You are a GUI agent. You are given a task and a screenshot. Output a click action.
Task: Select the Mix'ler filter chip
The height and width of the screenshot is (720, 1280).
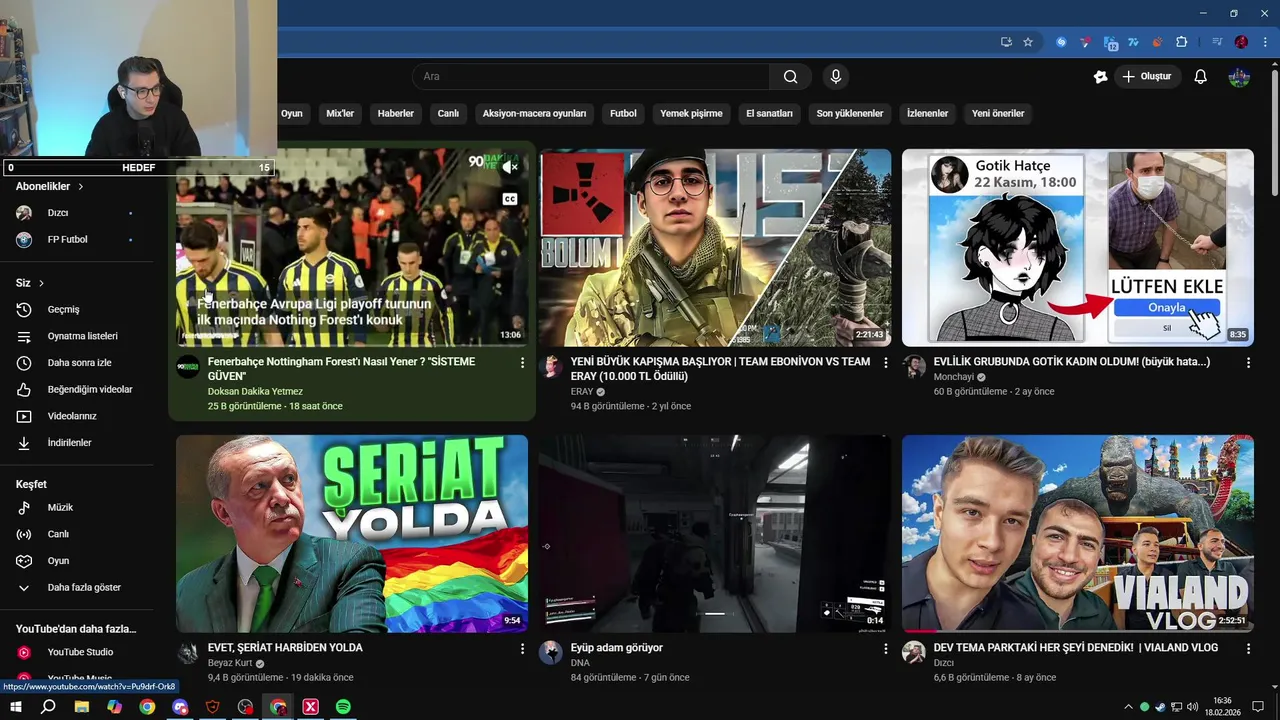340,114
